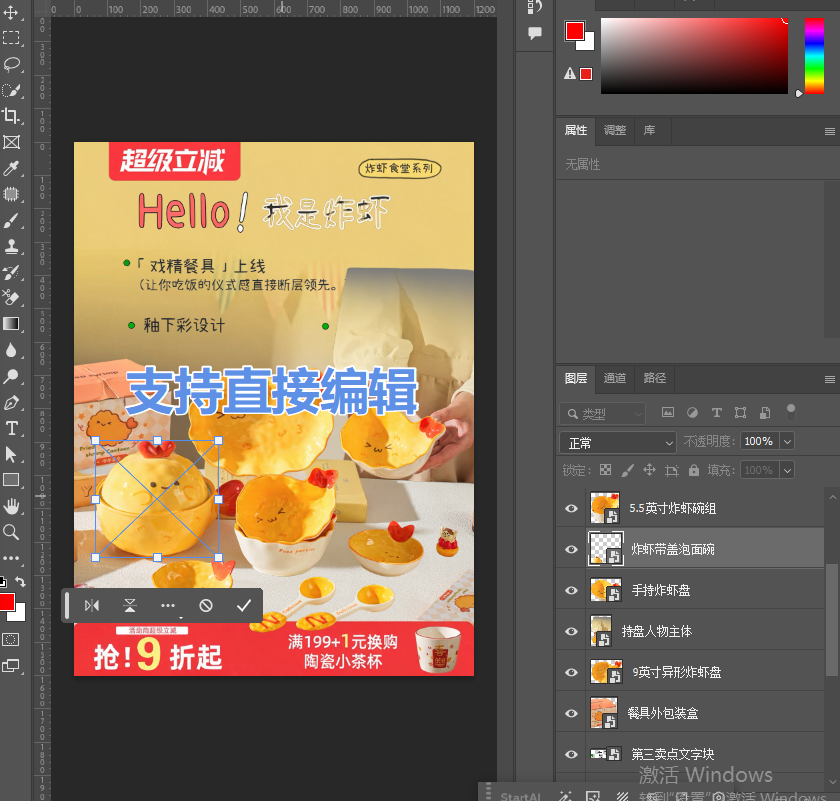
Task: Toggle the layer filter on/off switch
Action: click(x=790, y=412)
